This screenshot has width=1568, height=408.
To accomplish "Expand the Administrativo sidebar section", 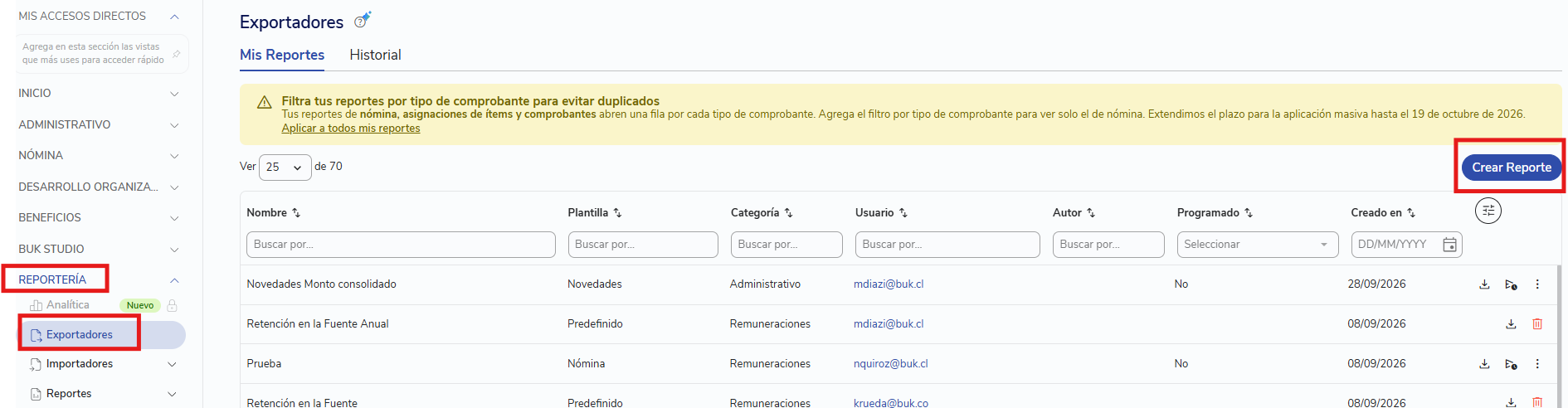I will (174, 125).
